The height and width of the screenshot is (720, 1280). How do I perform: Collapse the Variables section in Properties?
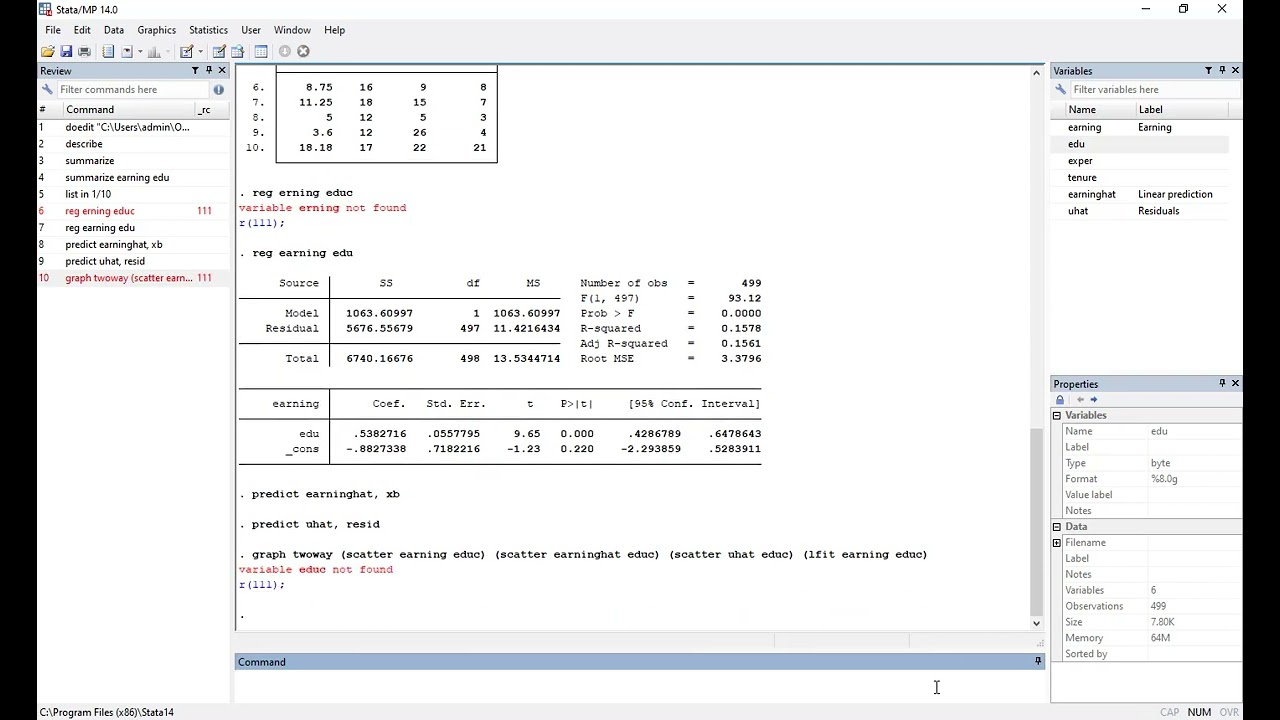[1056, 415]
